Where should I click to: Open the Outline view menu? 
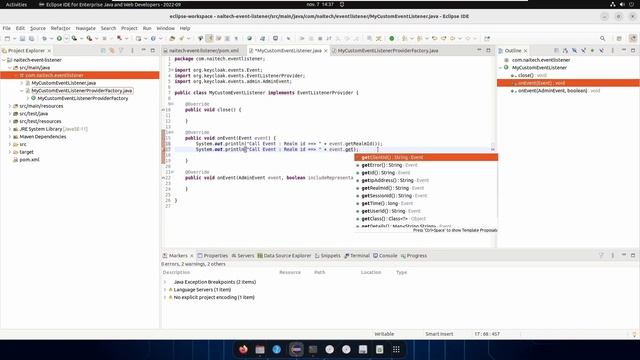613,51
